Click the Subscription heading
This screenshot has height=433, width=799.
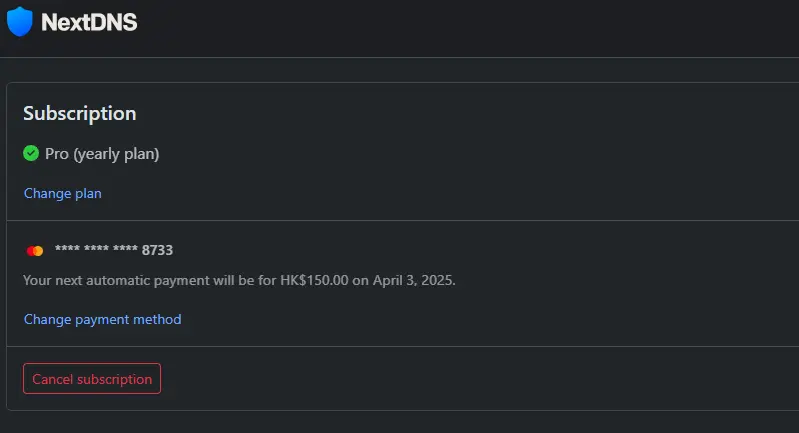pos(79,114)
